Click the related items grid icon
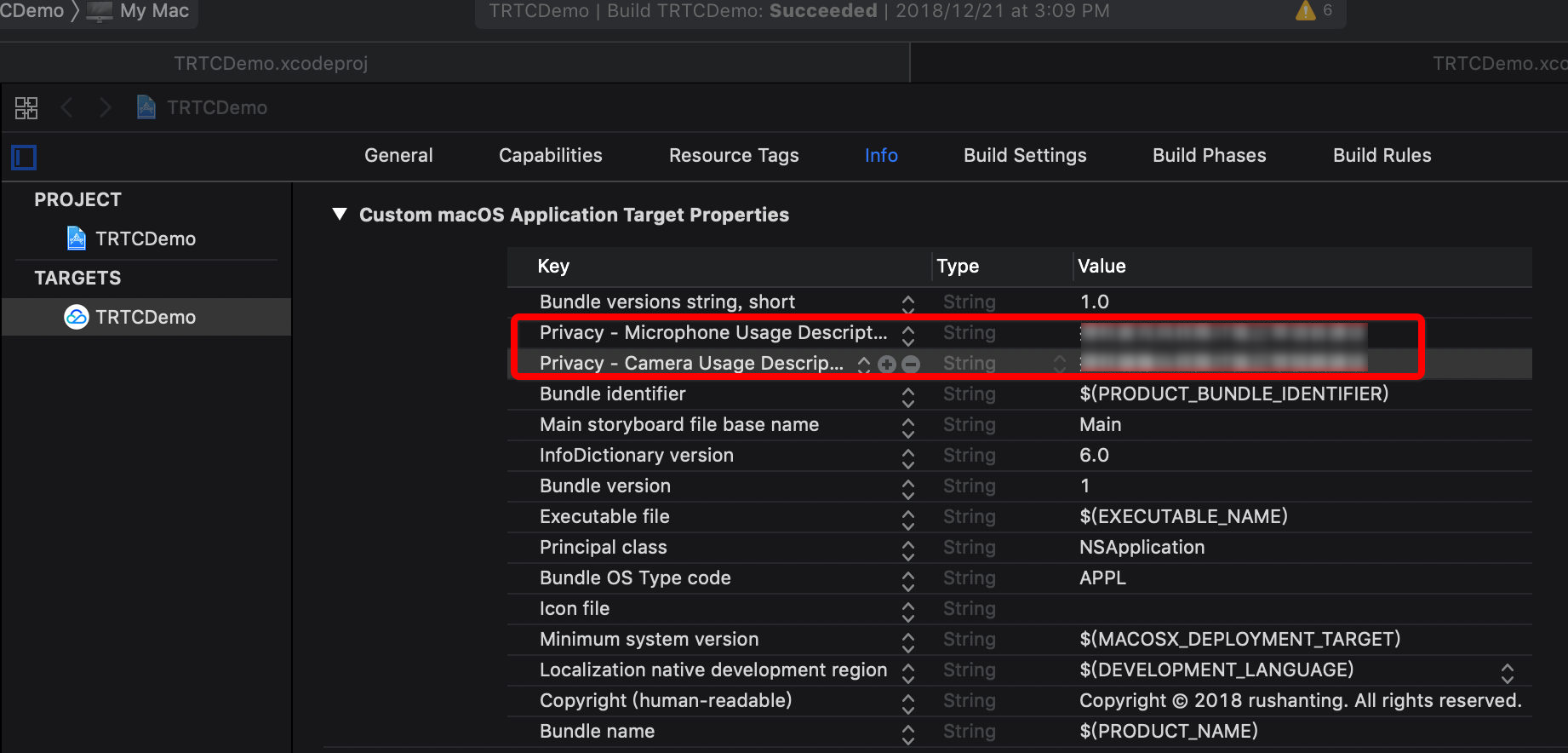Screen dimensions: 1568x753 point(26,108)
